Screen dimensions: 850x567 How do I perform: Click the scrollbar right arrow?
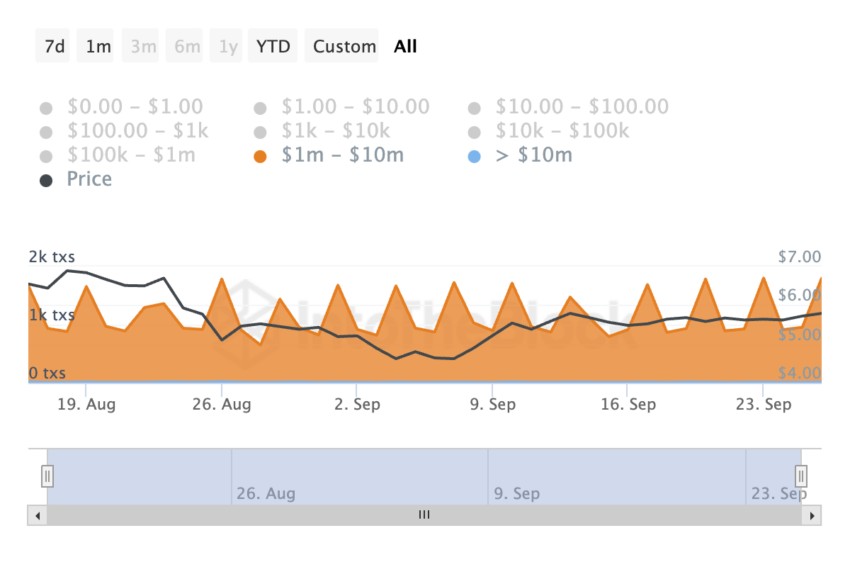812,516
